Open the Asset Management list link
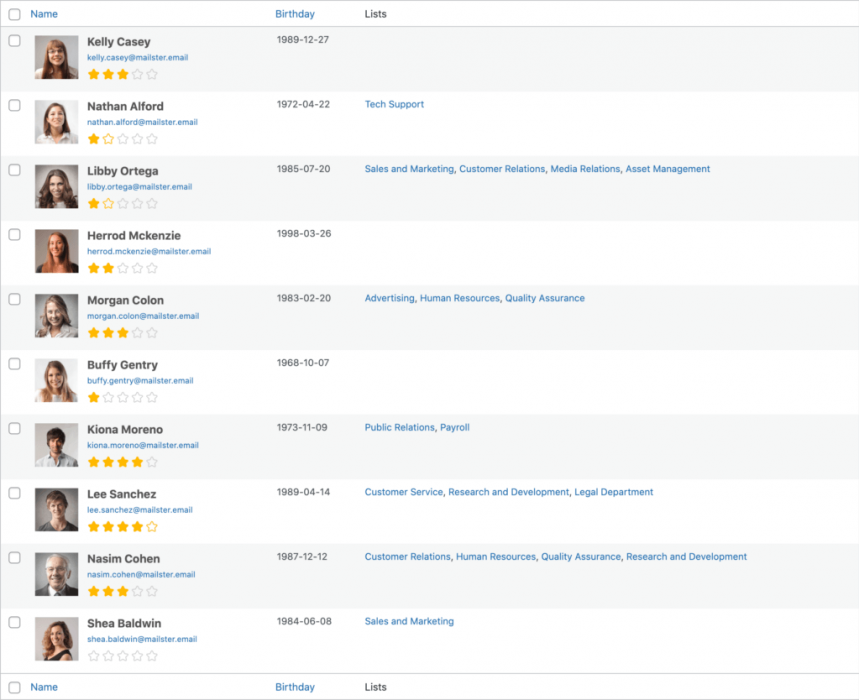This screenshot has width=859, height=700. pyautogui.click(x=668, y=169)
